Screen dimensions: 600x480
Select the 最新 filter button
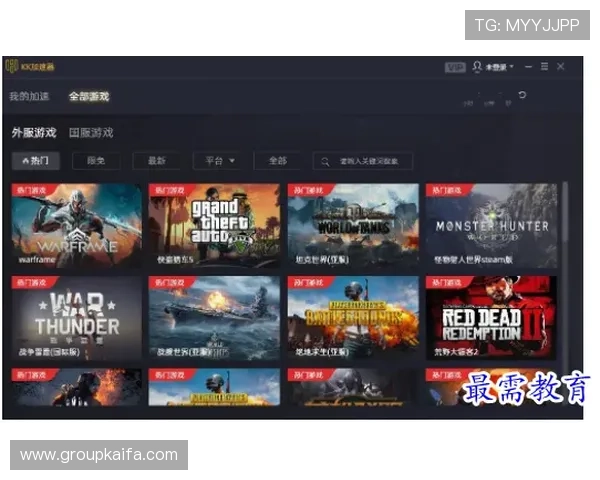pos(157,160)
